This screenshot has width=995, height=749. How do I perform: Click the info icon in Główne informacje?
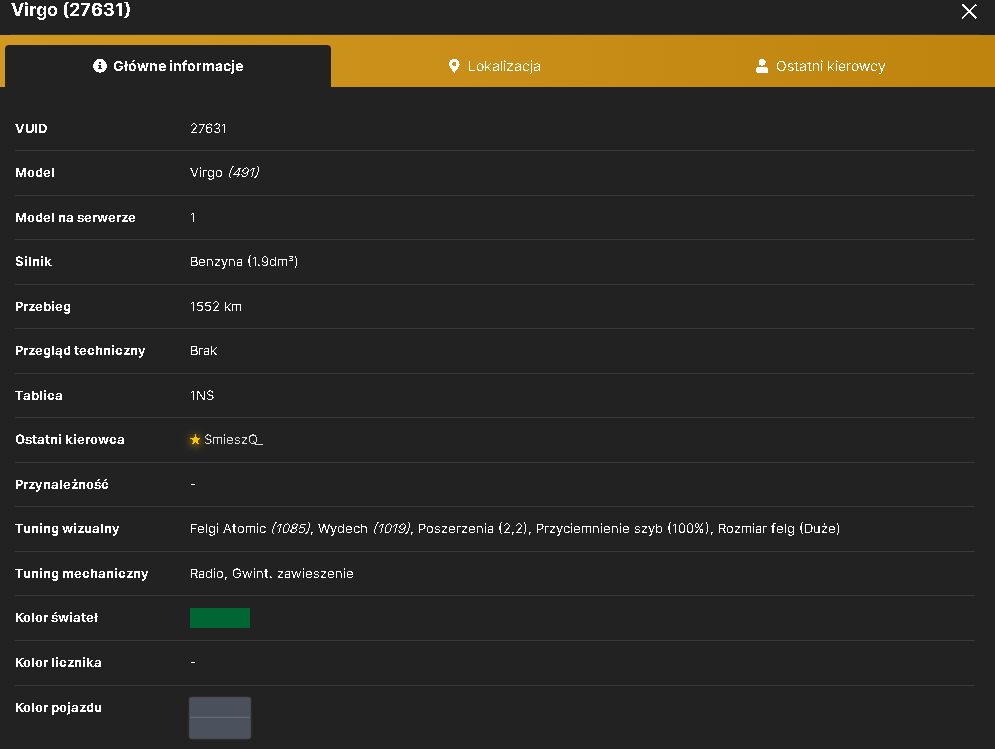[100, 66]
